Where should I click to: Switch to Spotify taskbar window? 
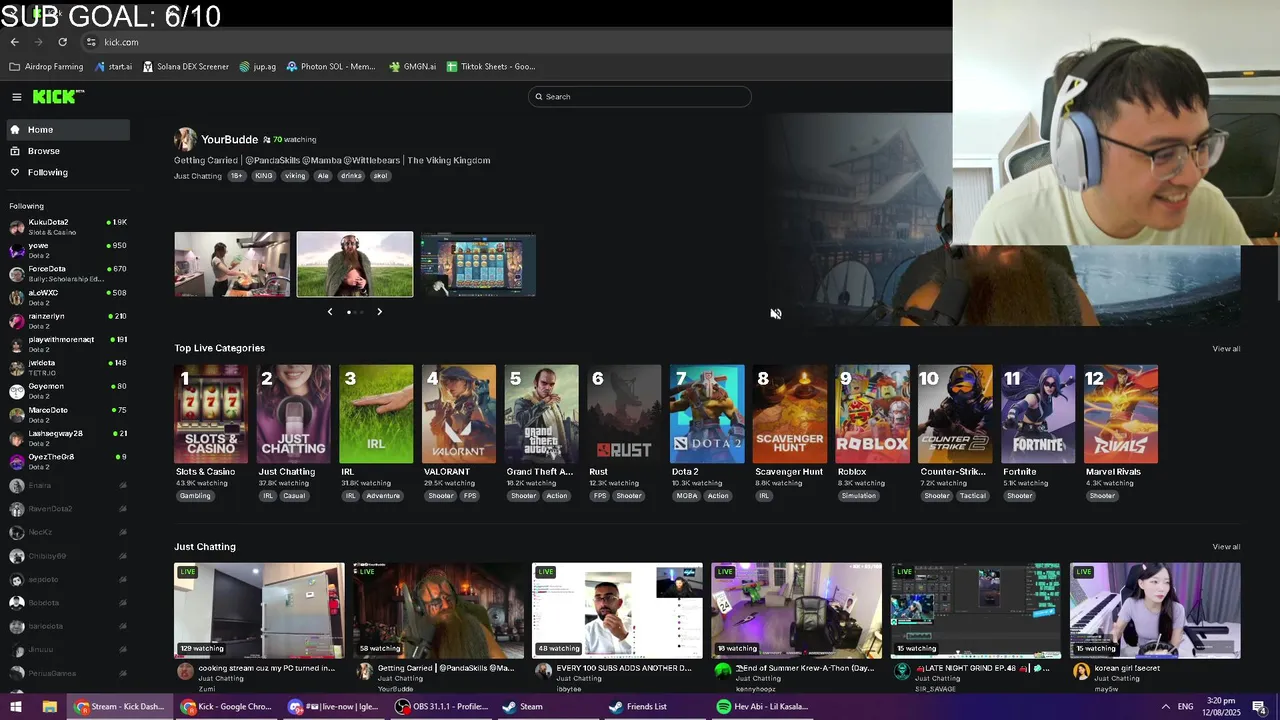(x=762, y=707)
